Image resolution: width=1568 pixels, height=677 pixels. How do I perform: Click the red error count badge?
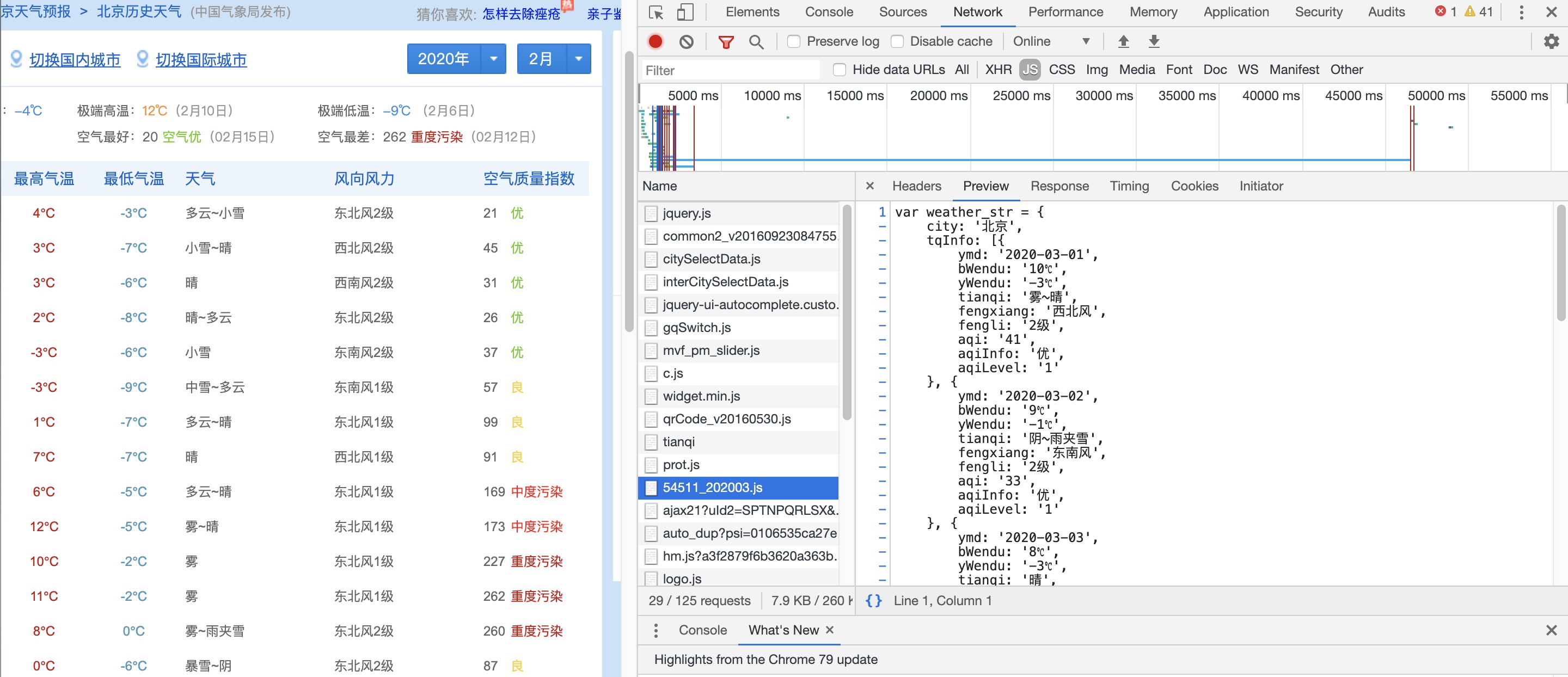[x=1445, y=11]
